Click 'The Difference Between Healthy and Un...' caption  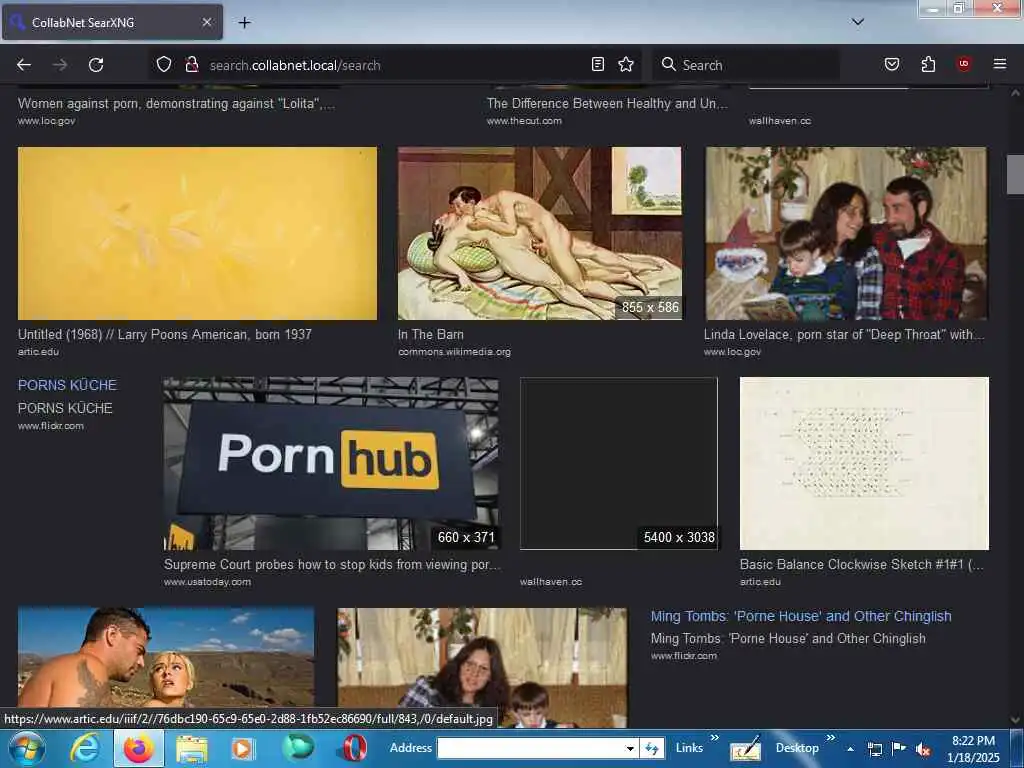(x=607, y=103)
